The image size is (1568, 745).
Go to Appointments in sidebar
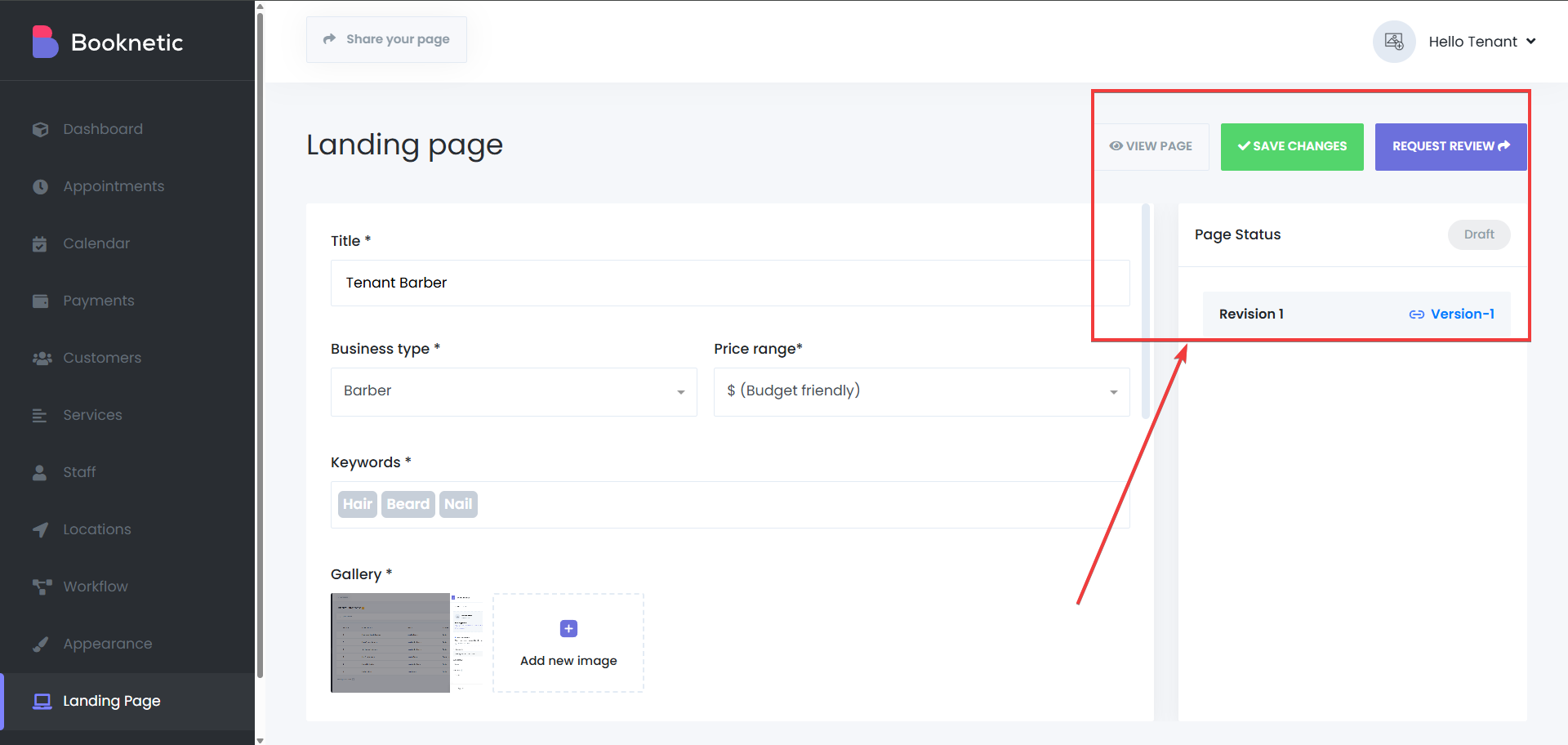tap(127, 186)
